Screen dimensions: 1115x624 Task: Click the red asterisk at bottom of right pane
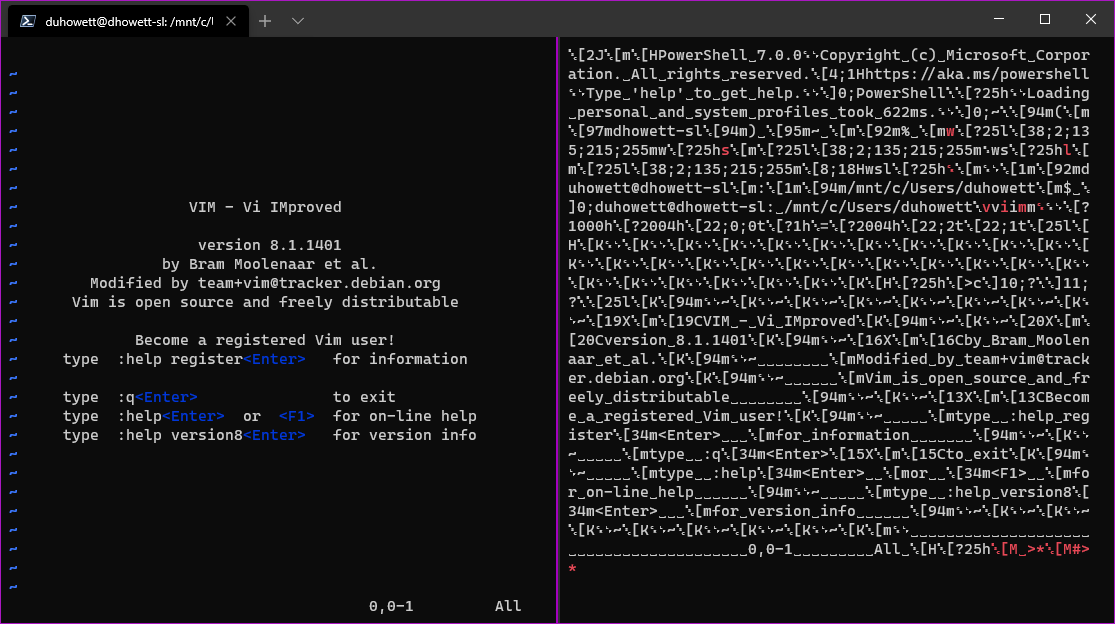pyautogui.click(x=572, y=569)
